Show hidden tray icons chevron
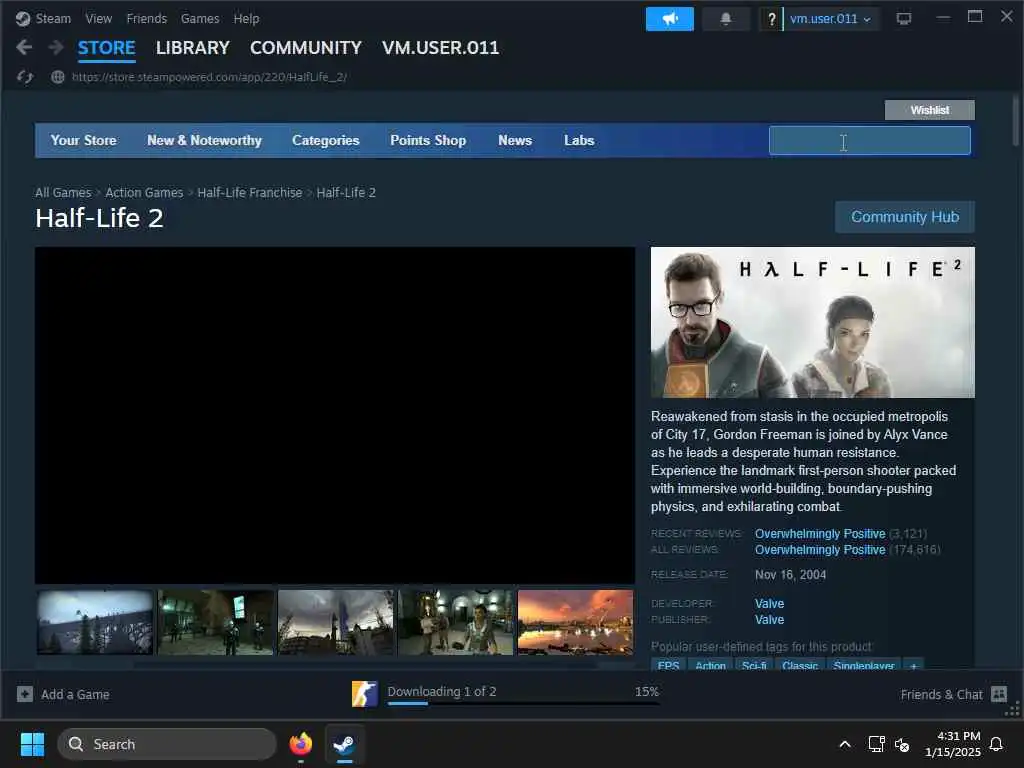 844,744
